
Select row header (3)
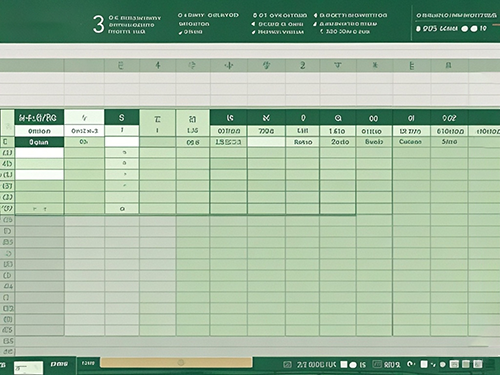7,186
